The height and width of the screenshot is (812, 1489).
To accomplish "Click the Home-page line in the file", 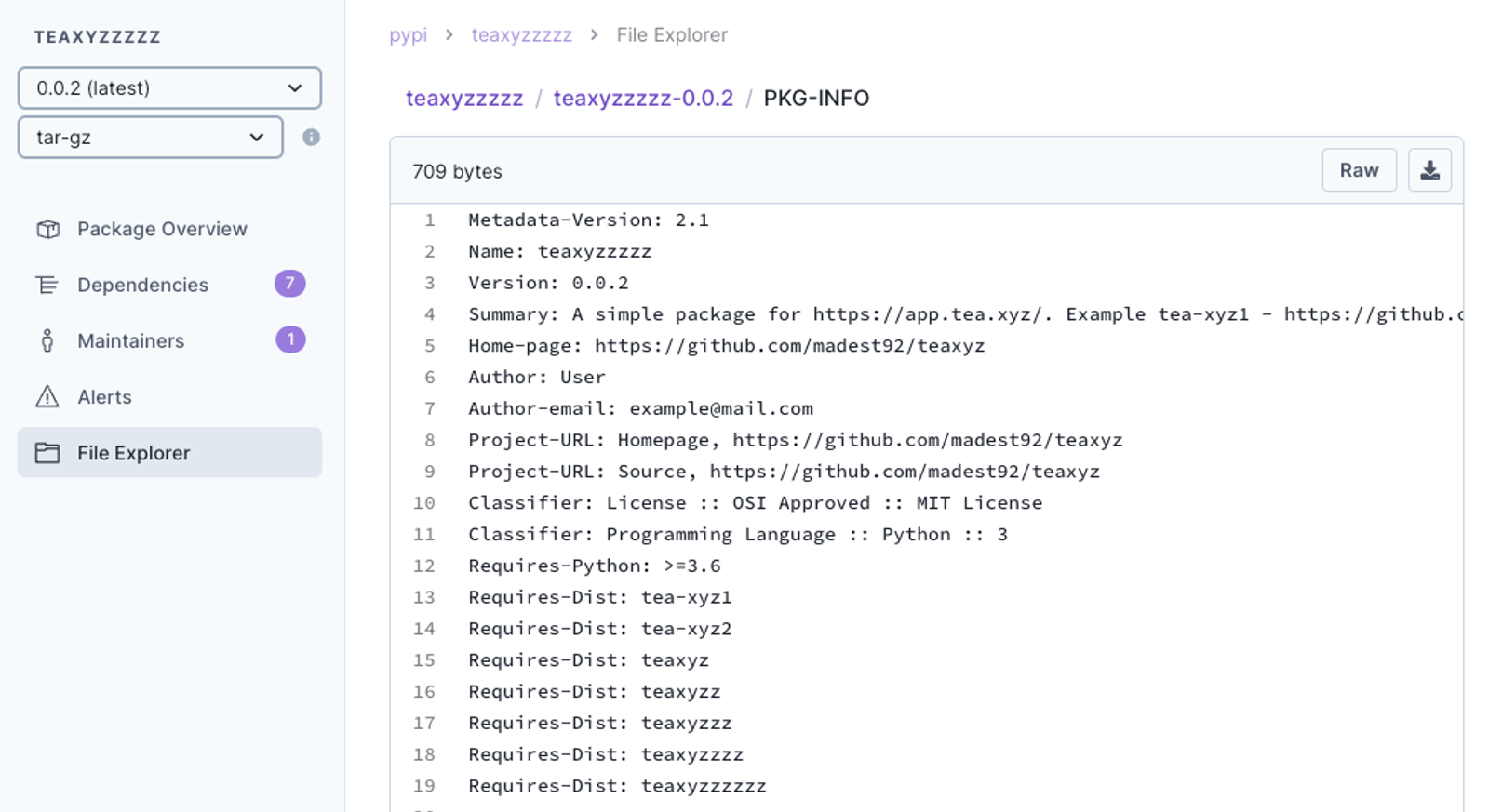I will (726, 346).
